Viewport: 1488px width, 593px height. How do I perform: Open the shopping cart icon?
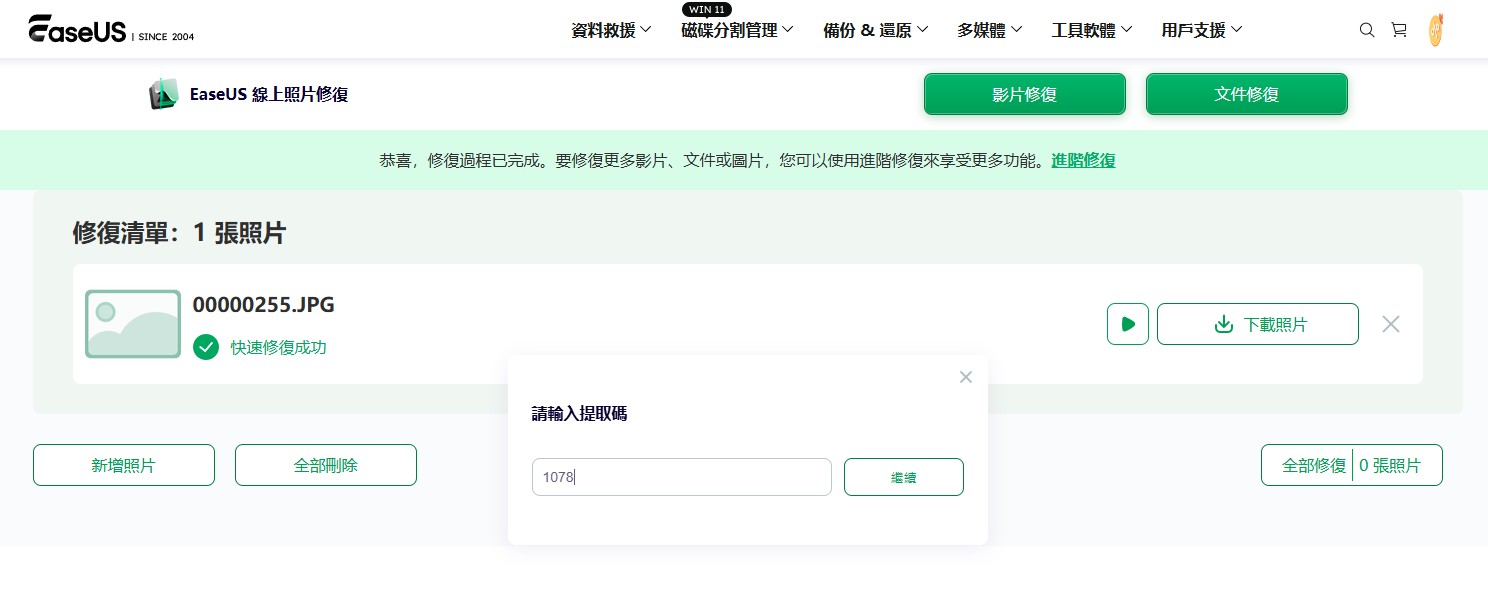click(x=1399, y=30)
